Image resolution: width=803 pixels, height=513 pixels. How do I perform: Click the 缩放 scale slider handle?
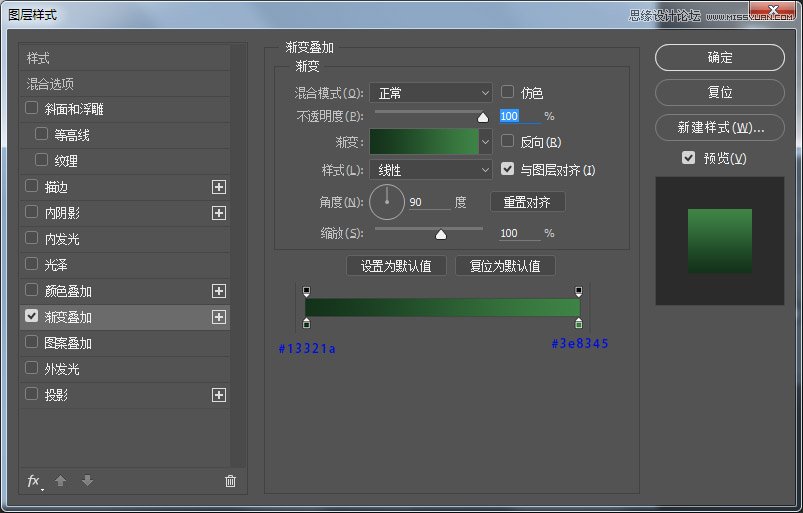(440, 234)
